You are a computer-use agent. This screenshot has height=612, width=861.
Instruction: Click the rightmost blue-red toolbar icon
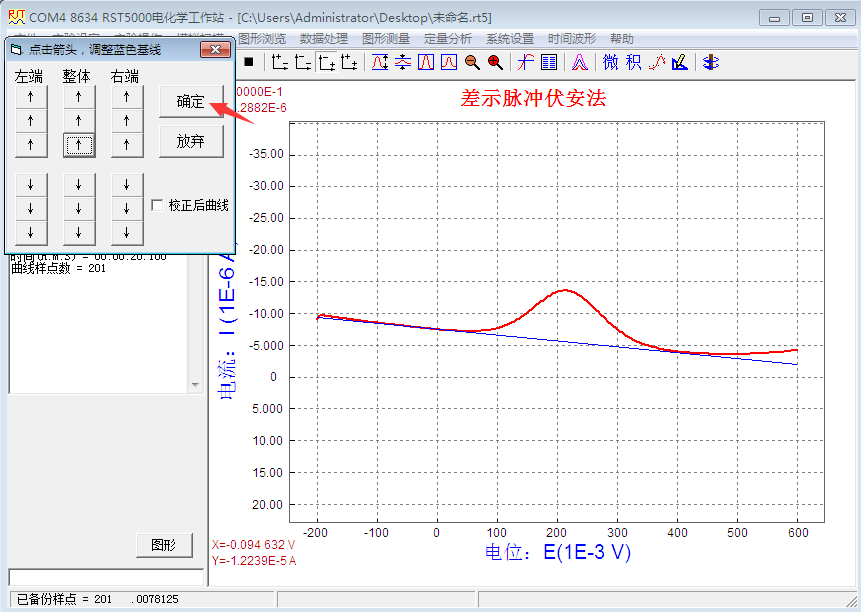coord(710,62)
